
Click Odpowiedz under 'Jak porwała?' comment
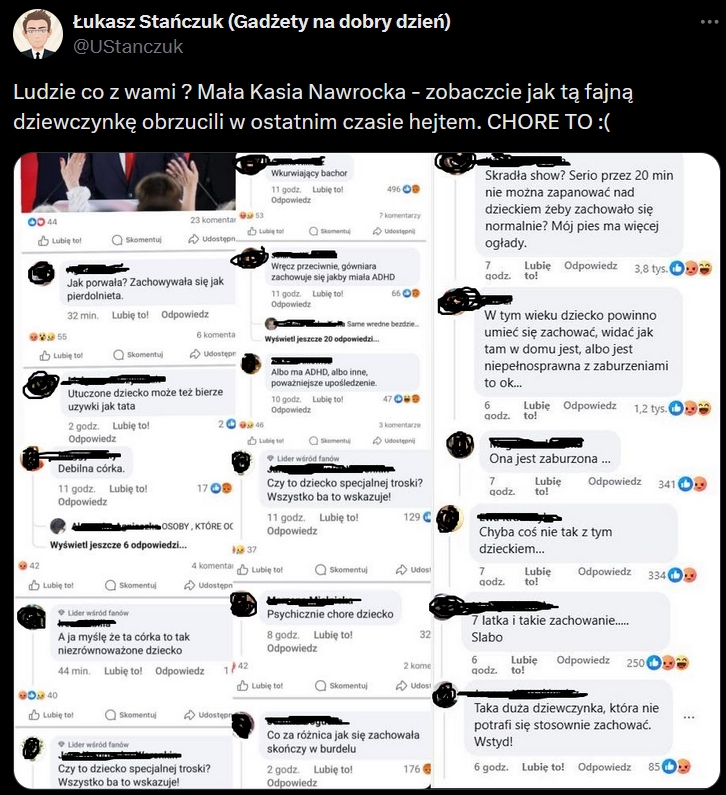coord(185,314)
